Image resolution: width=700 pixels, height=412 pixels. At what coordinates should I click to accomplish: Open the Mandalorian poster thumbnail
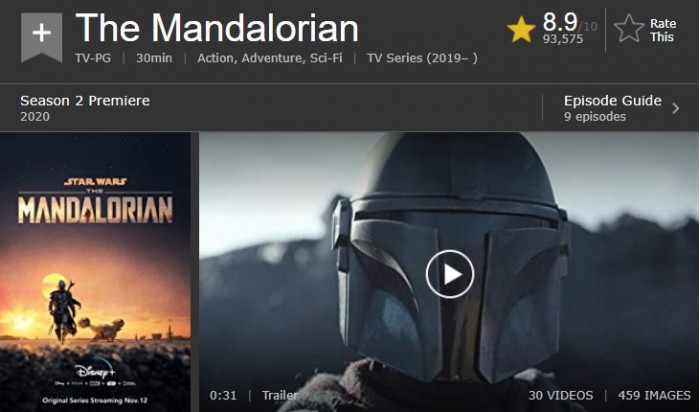click(x=95, y=272)
